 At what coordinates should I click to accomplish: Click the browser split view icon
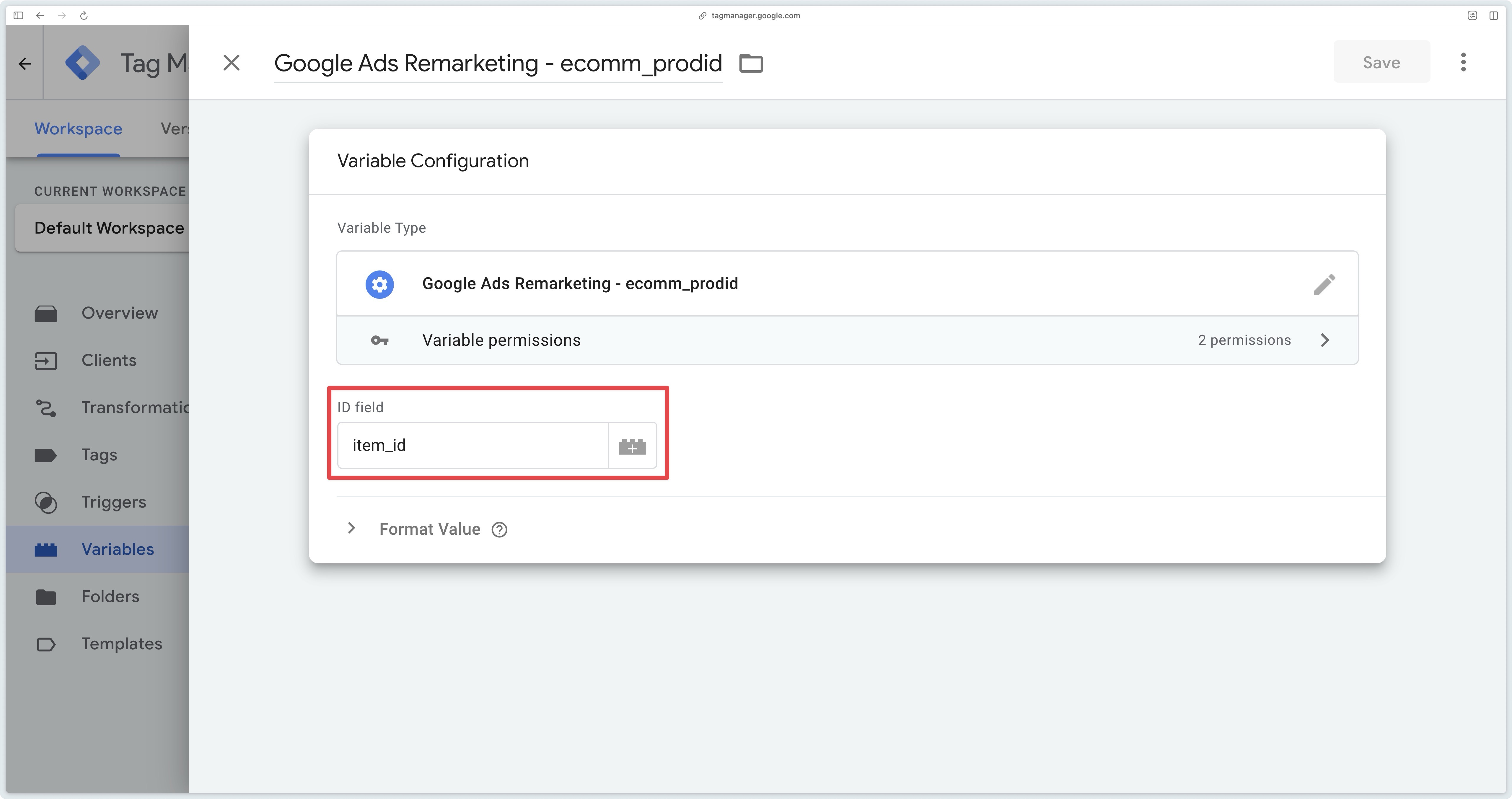(1493, 15)
